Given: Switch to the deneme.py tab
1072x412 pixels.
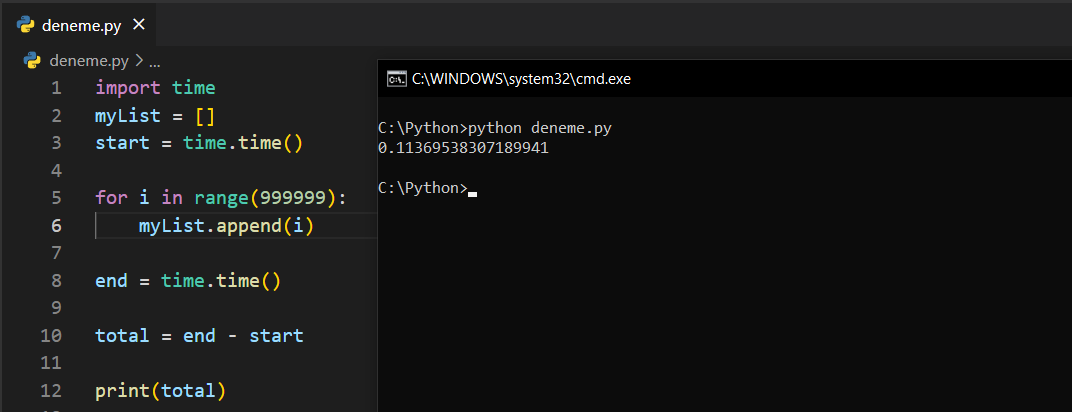Looking at the screenshot, I should coord(80,24).
